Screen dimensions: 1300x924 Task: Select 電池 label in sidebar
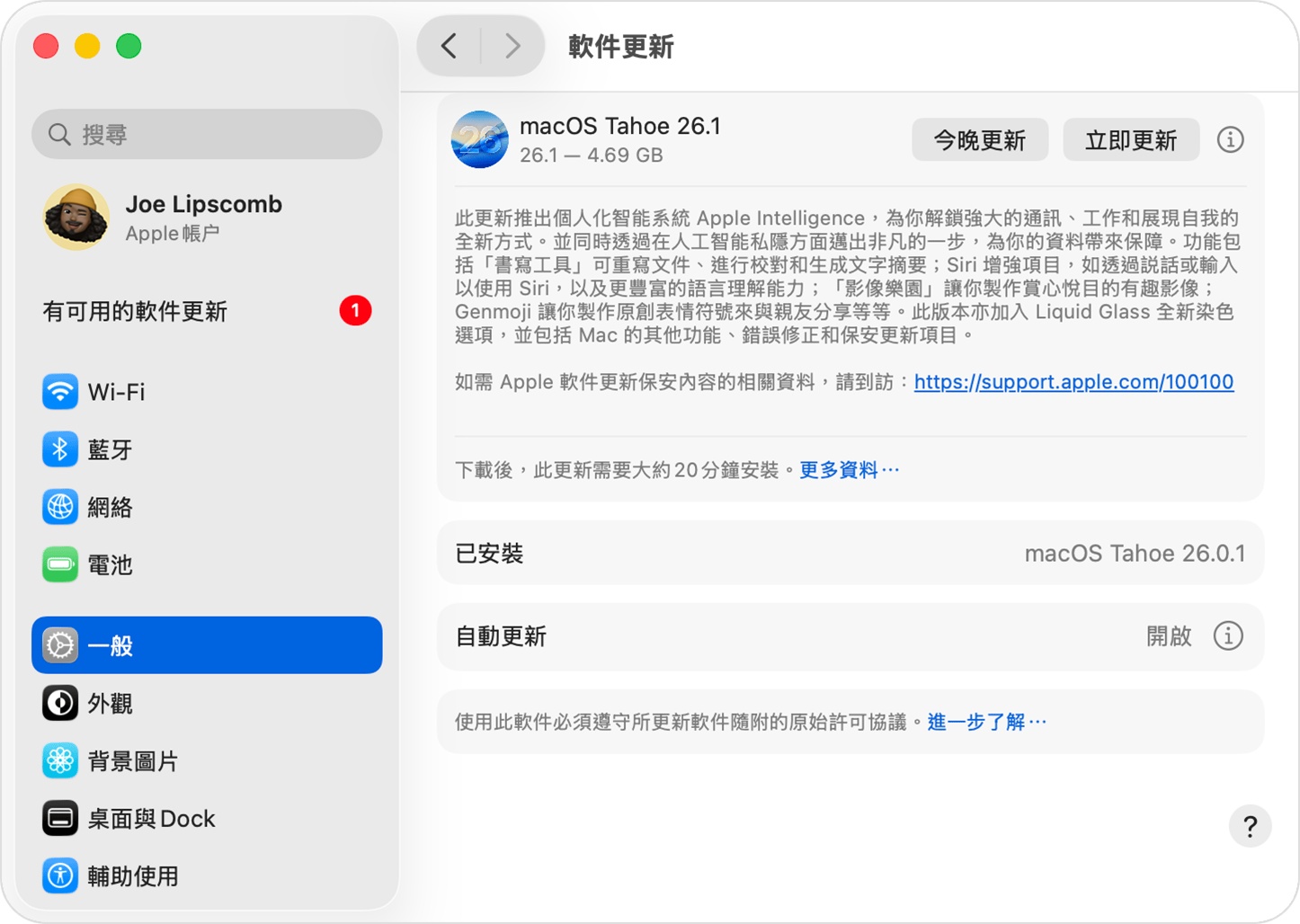110,564
